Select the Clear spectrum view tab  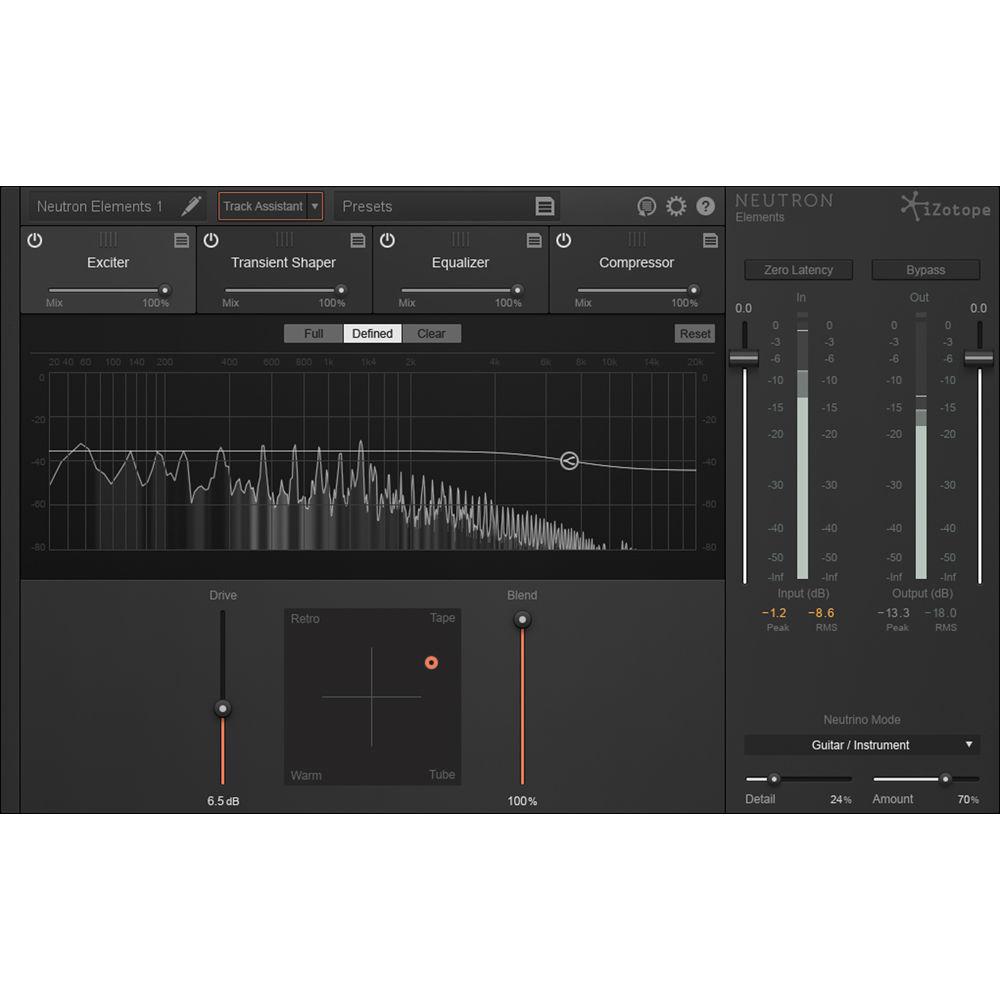pos(432,333)
